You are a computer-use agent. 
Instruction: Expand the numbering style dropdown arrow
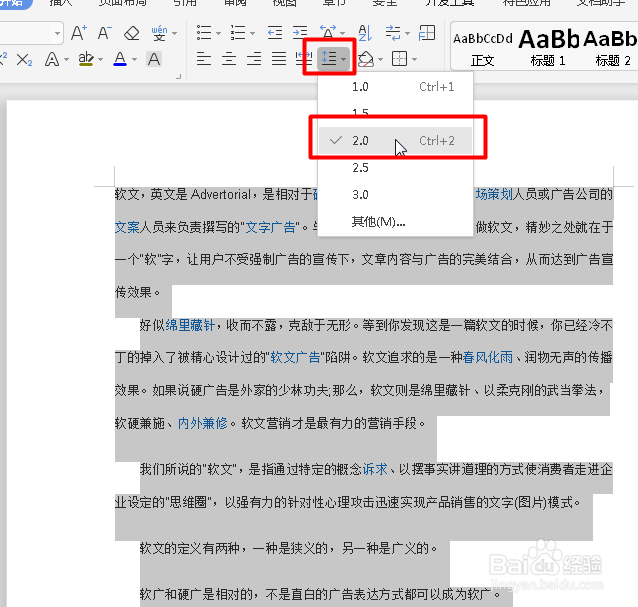pyautogui.click(x=252, y=33)
